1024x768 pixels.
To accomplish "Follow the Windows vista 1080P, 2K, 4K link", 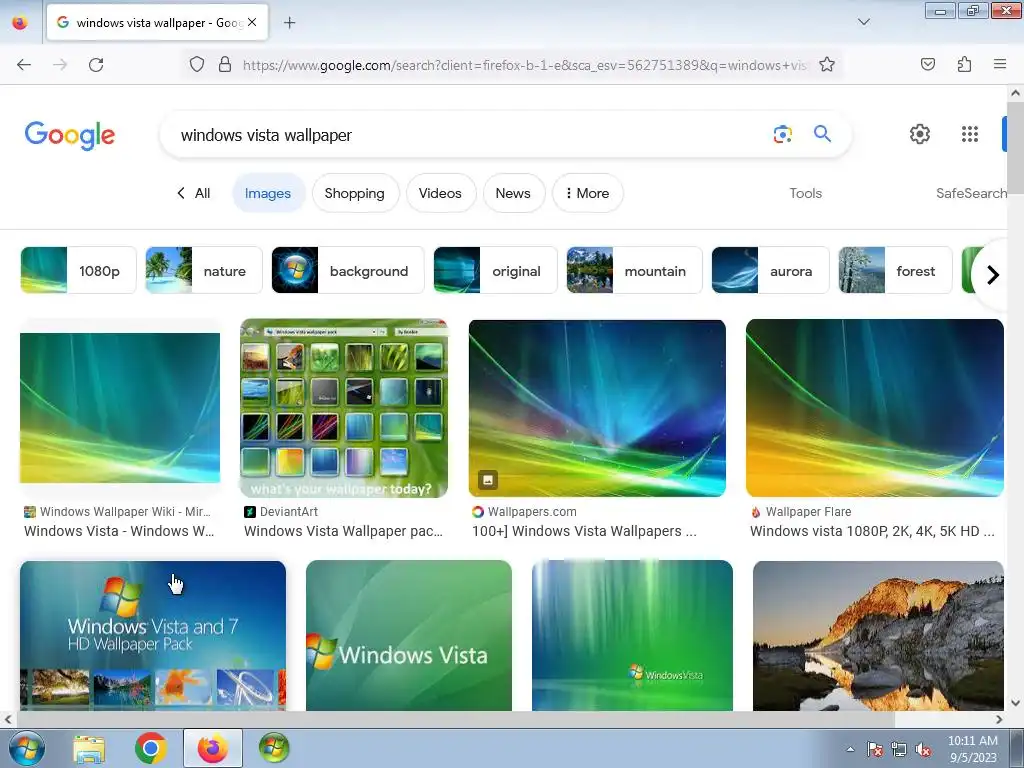I will (x=872, y=531).
